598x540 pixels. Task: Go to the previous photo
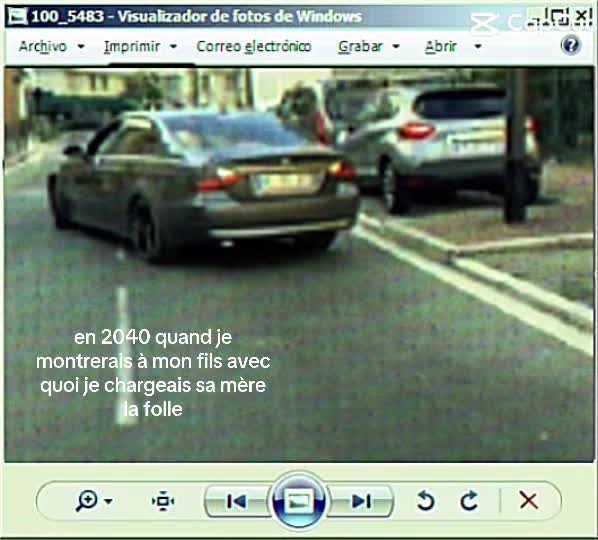[x=236, y=501]
